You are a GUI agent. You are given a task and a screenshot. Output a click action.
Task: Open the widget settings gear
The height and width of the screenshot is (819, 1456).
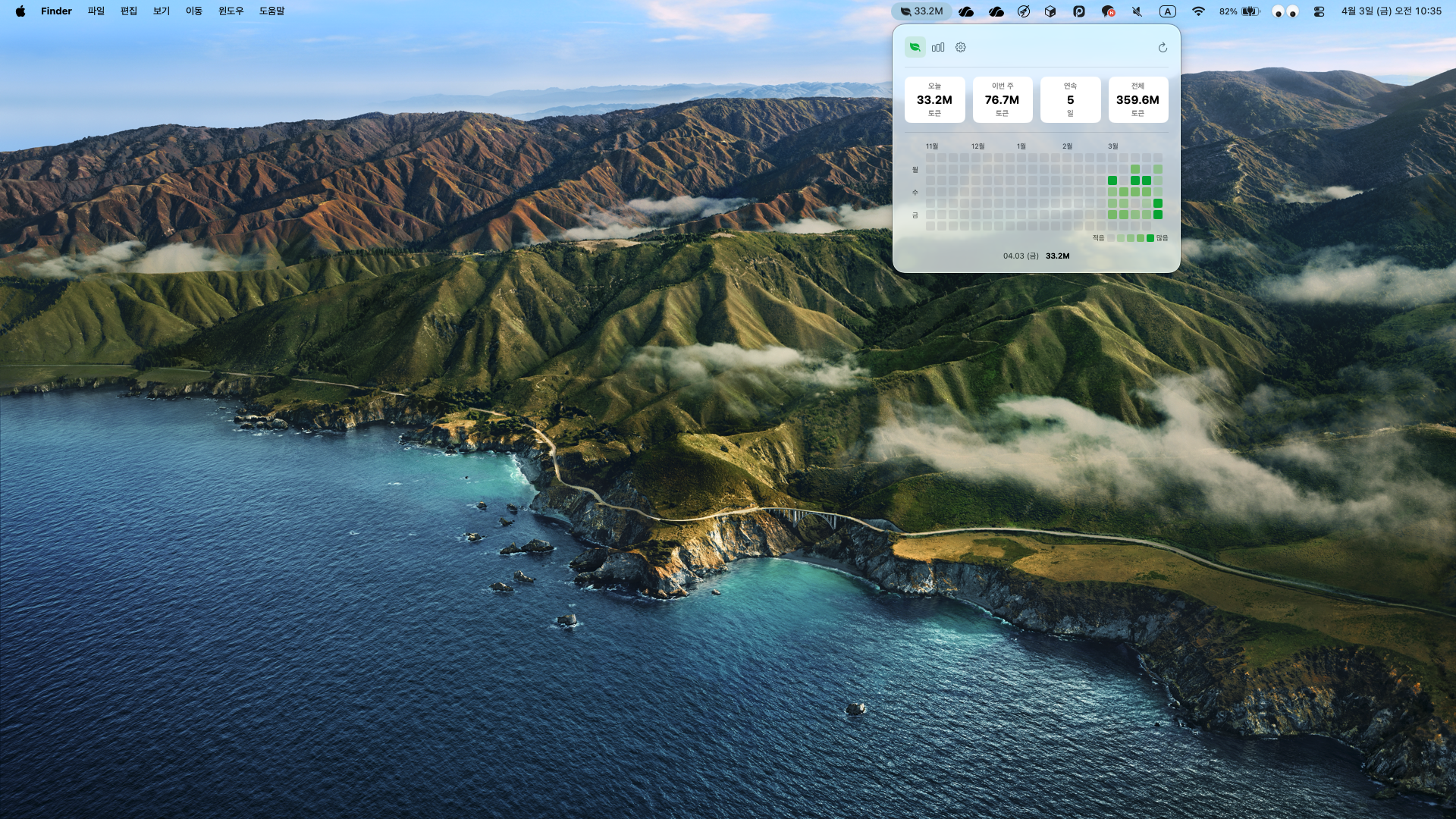point(961,47)
